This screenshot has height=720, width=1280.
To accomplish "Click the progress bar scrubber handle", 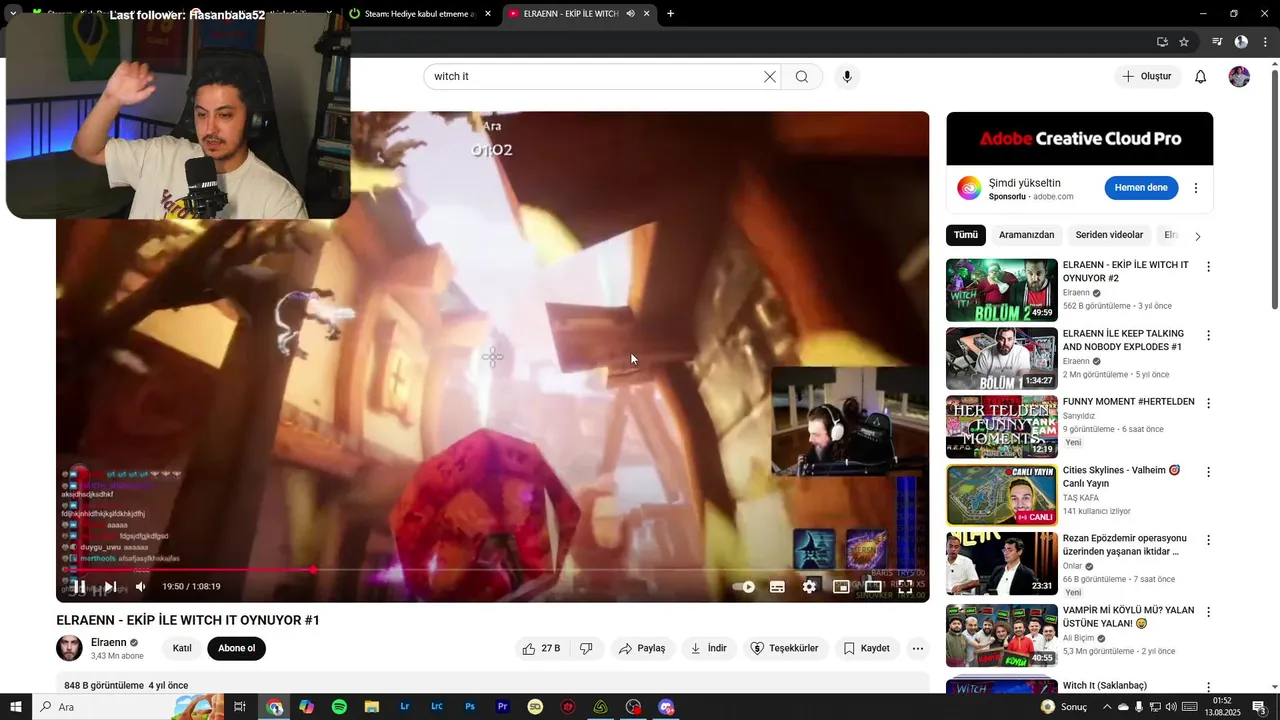I will [313, 570].
